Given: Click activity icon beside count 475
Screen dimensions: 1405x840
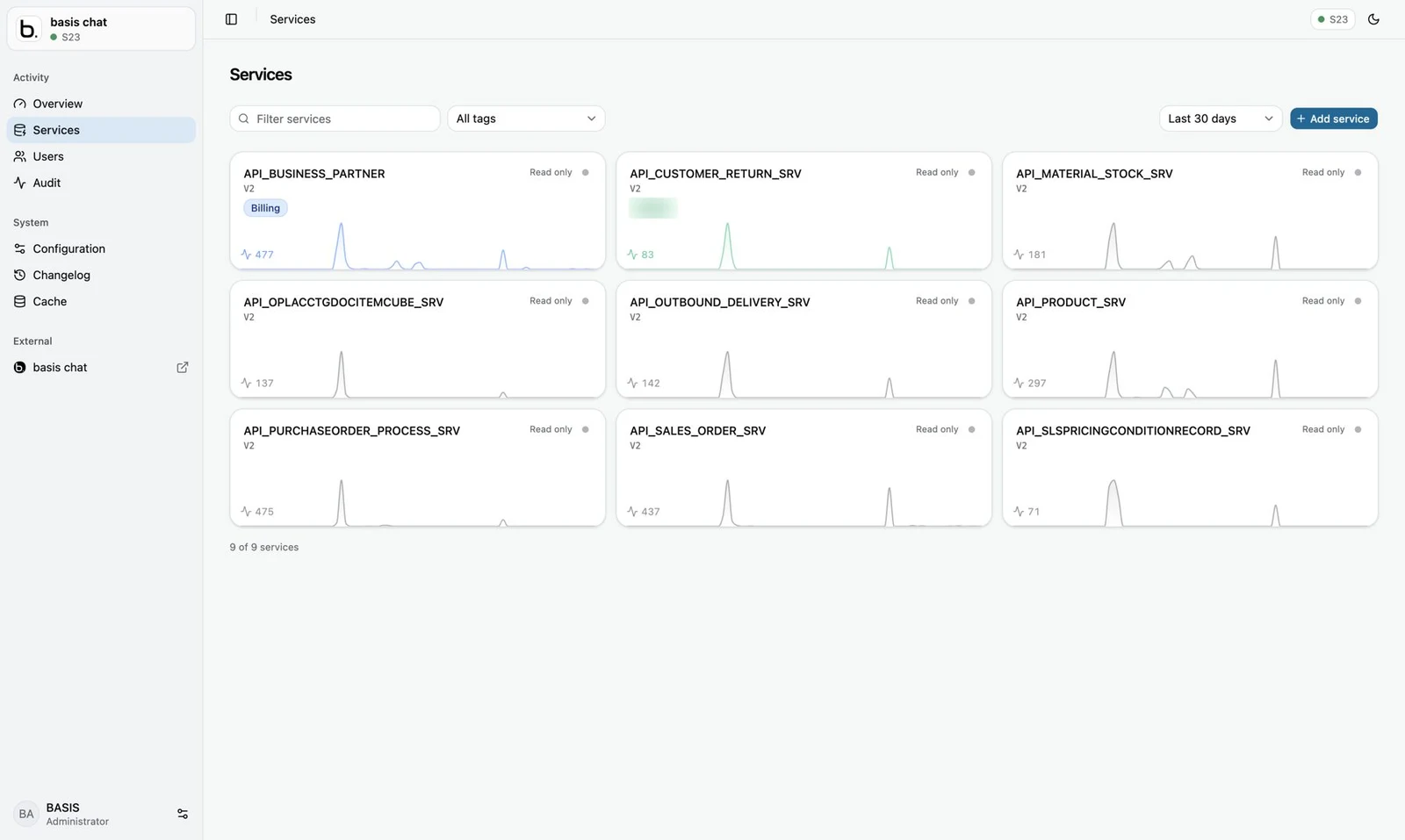Looking at the screenshot, I should (246, 512).
